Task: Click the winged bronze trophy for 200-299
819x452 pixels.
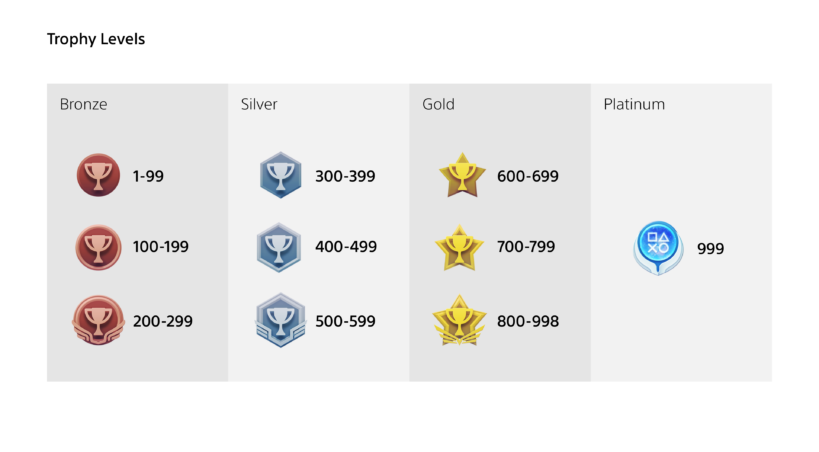Action: 98,321
